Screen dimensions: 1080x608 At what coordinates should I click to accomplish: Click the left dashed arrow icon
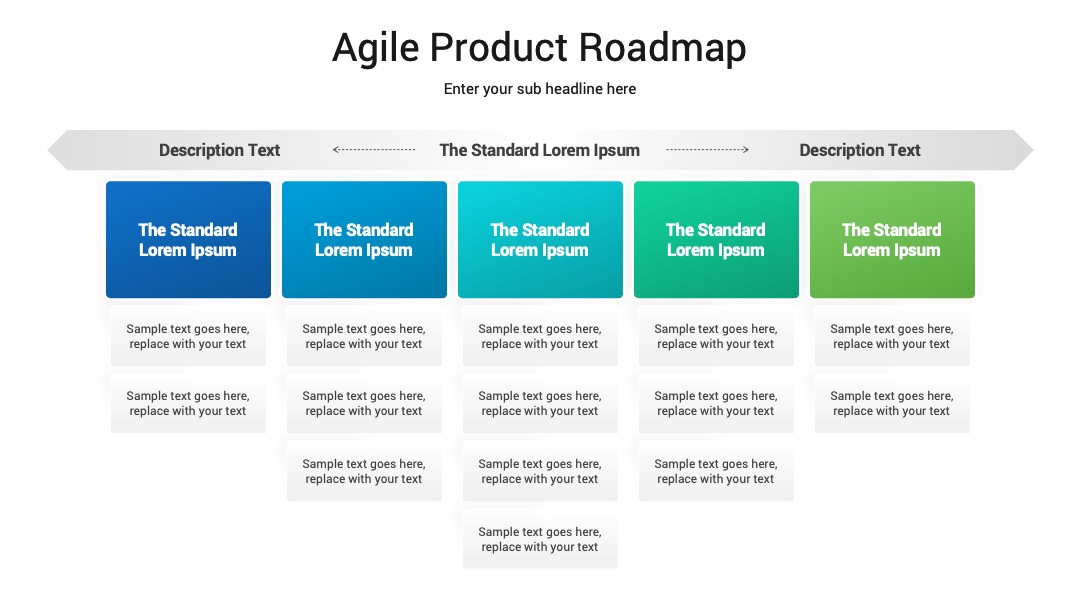coord(374,149)
